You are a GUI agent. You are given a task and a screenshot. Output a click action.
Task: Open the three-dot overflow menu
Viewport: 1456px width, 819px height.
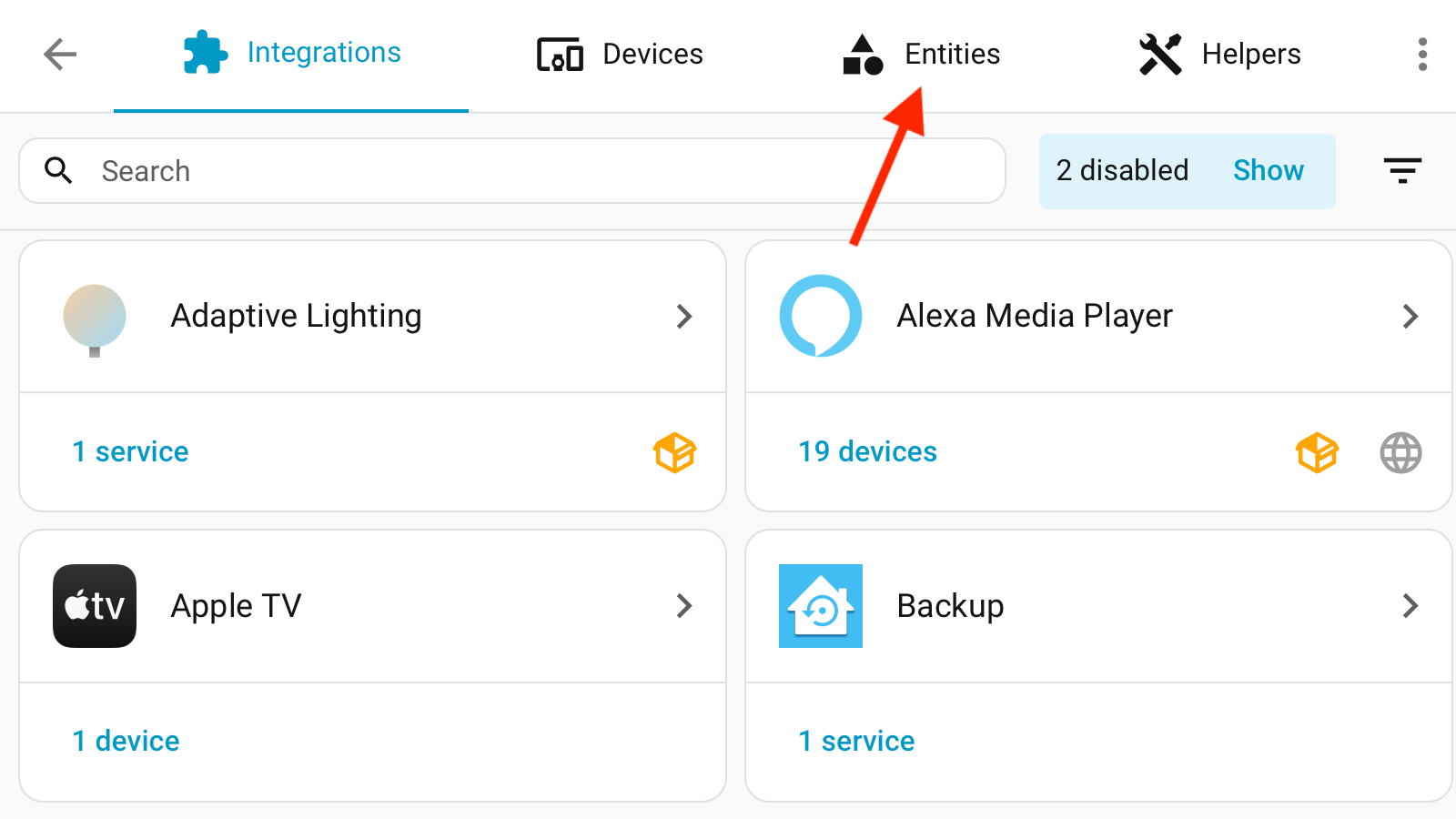(1422, 55)
